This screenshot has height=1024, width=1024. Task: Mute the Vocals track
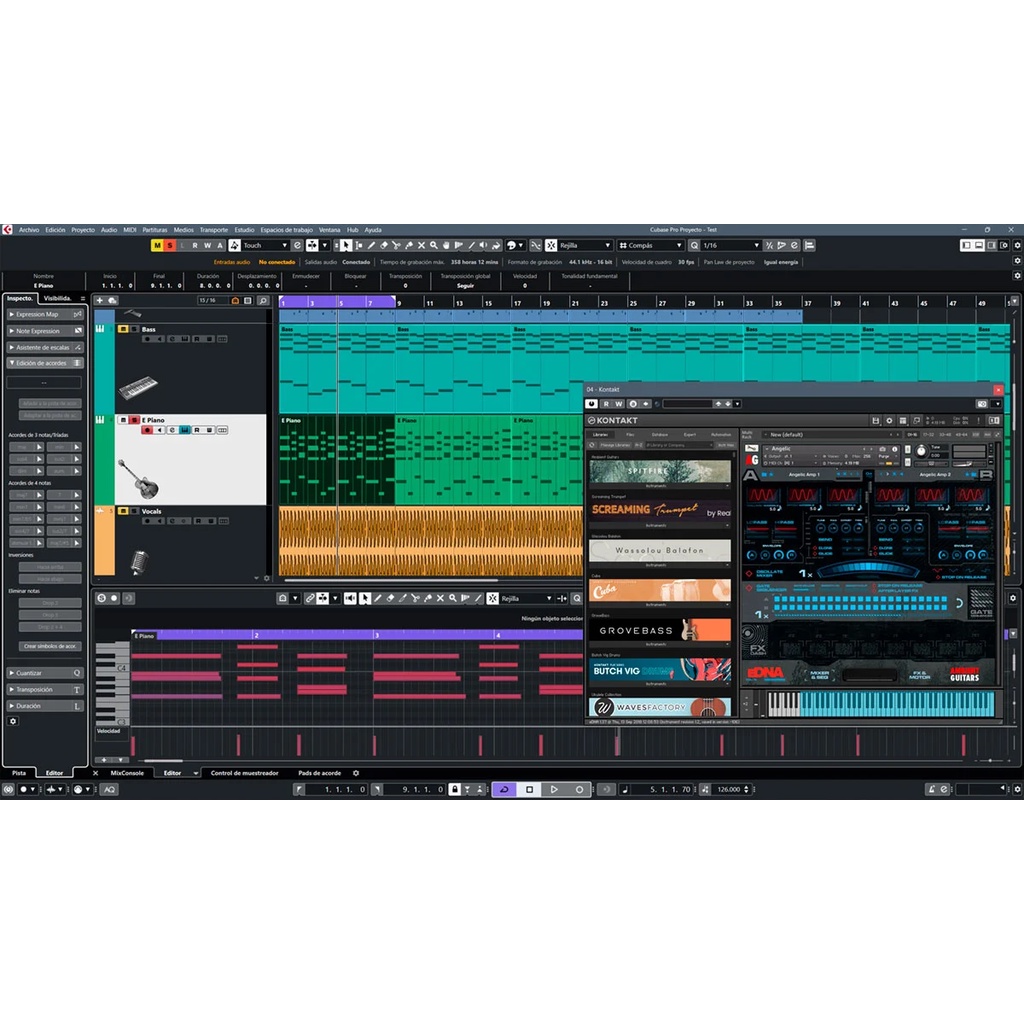123,511
